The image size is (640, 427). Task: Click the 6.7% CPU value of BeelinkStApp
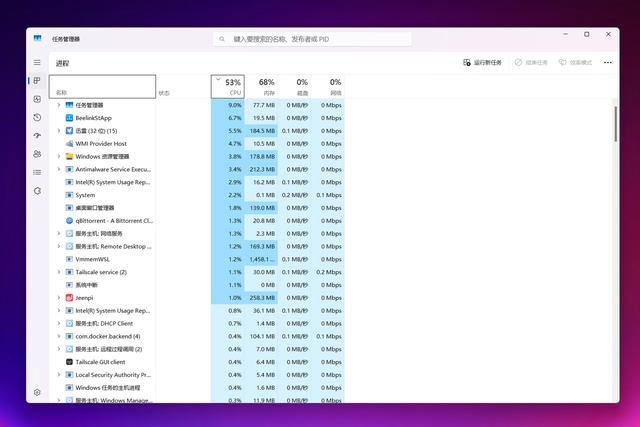tap(235, 118)
